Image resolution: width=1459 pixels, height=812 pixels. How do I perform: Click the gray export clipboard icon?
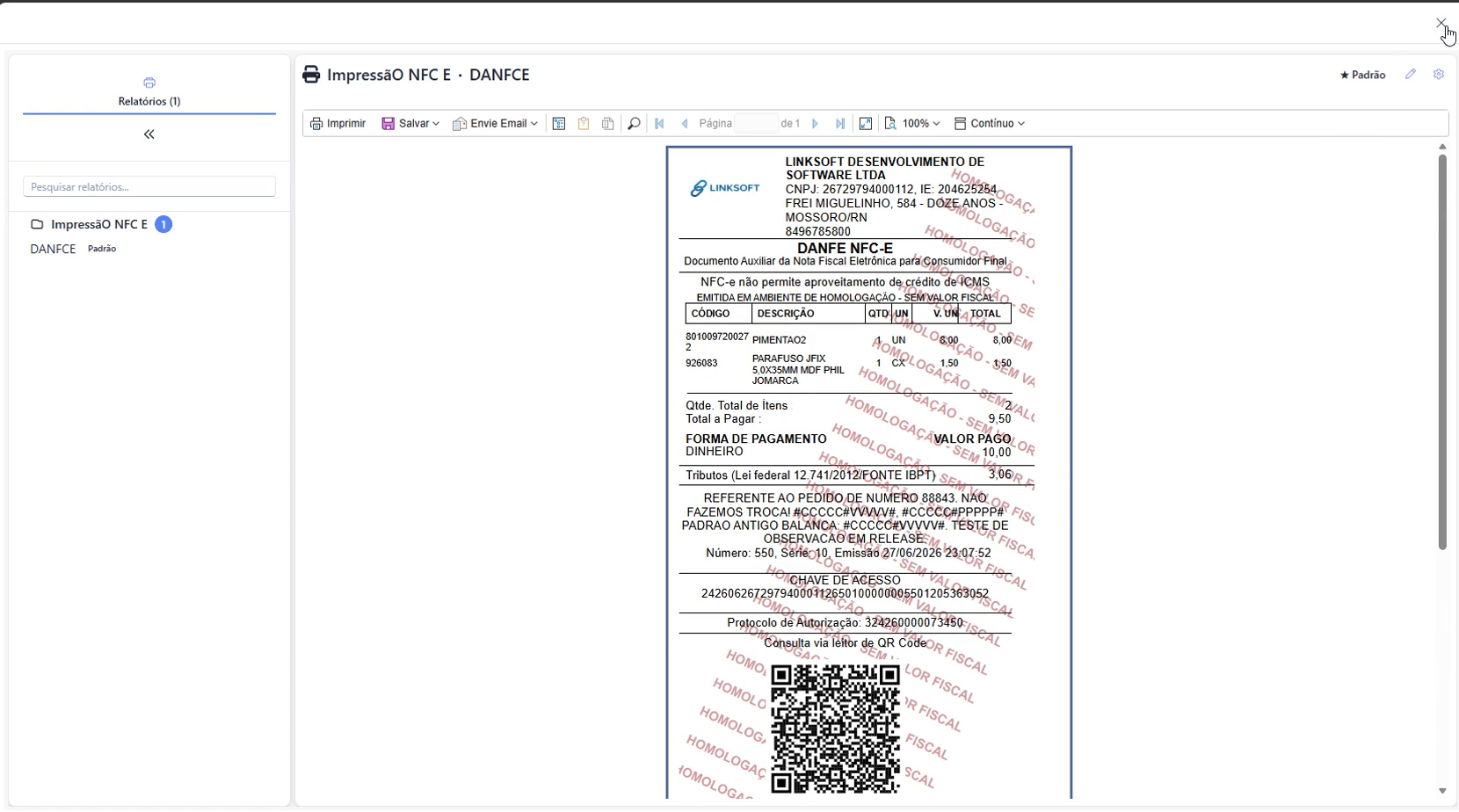[x=607, y=124]
